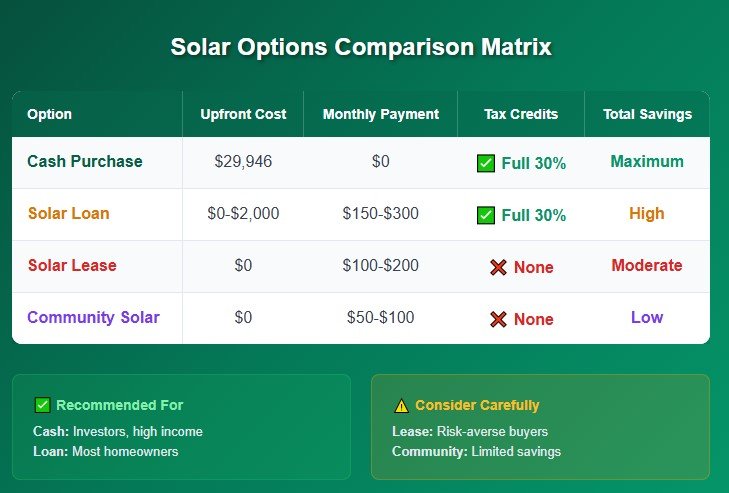
Task: Click the Total Savings column header
Action: 647,114
